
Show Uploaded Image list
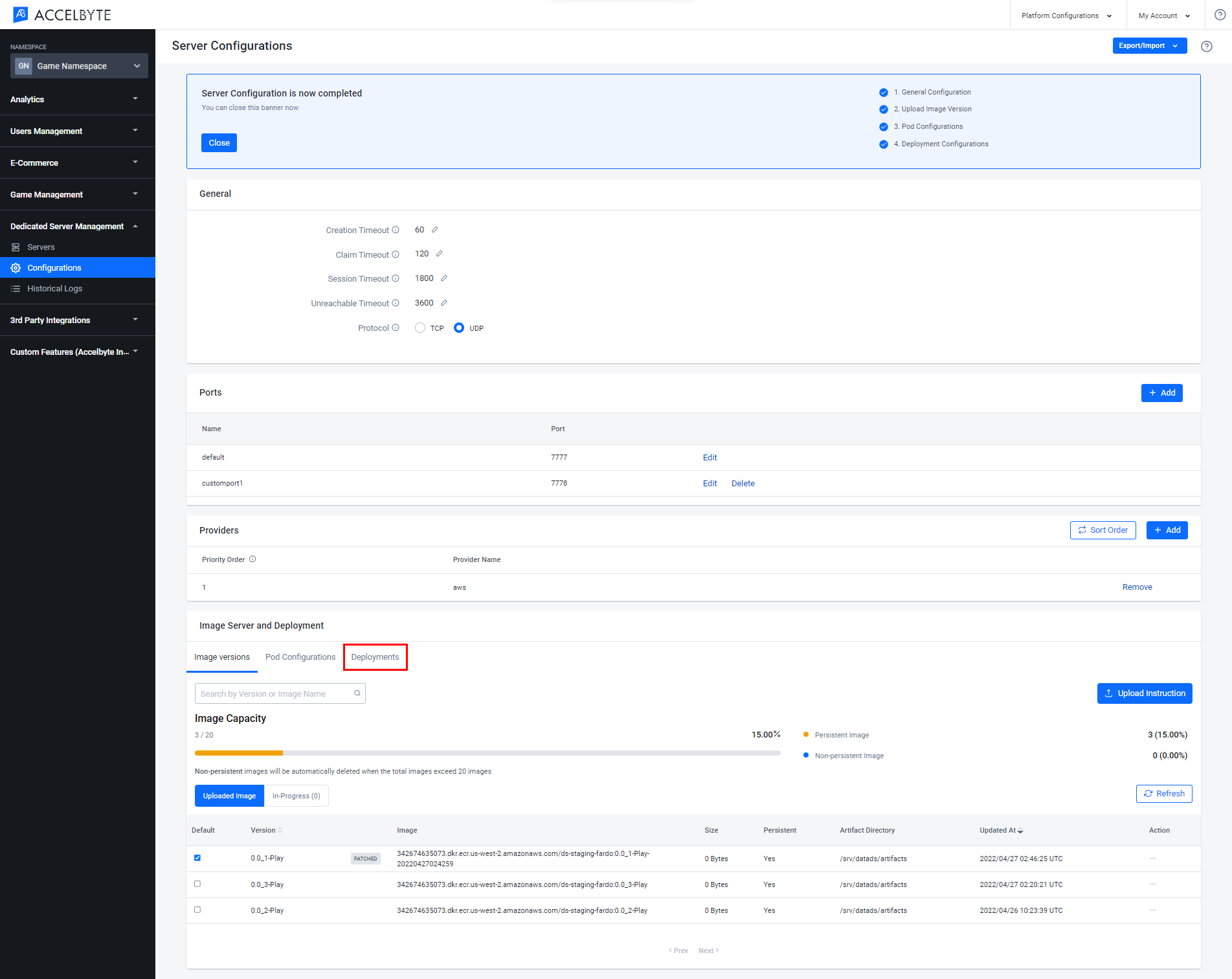tap(229, 796)
